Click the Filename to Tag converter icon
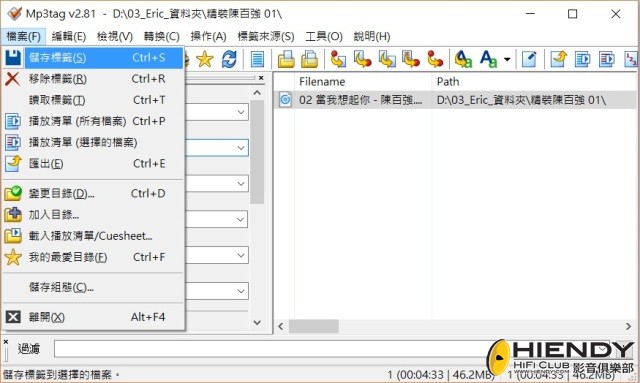The width and height of the screenshot is (640, 383). pyautogui.click(x=362, y=60)
